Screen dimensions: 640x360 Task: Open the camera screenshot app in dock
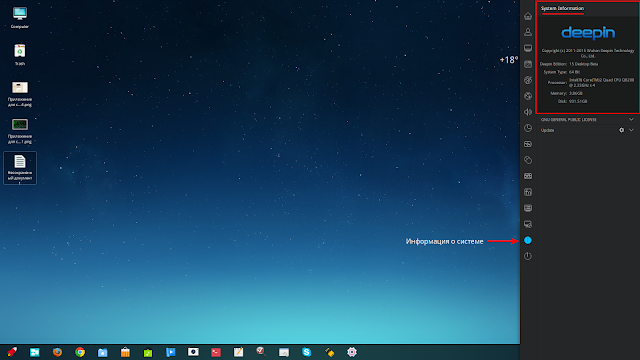point(193,352)
